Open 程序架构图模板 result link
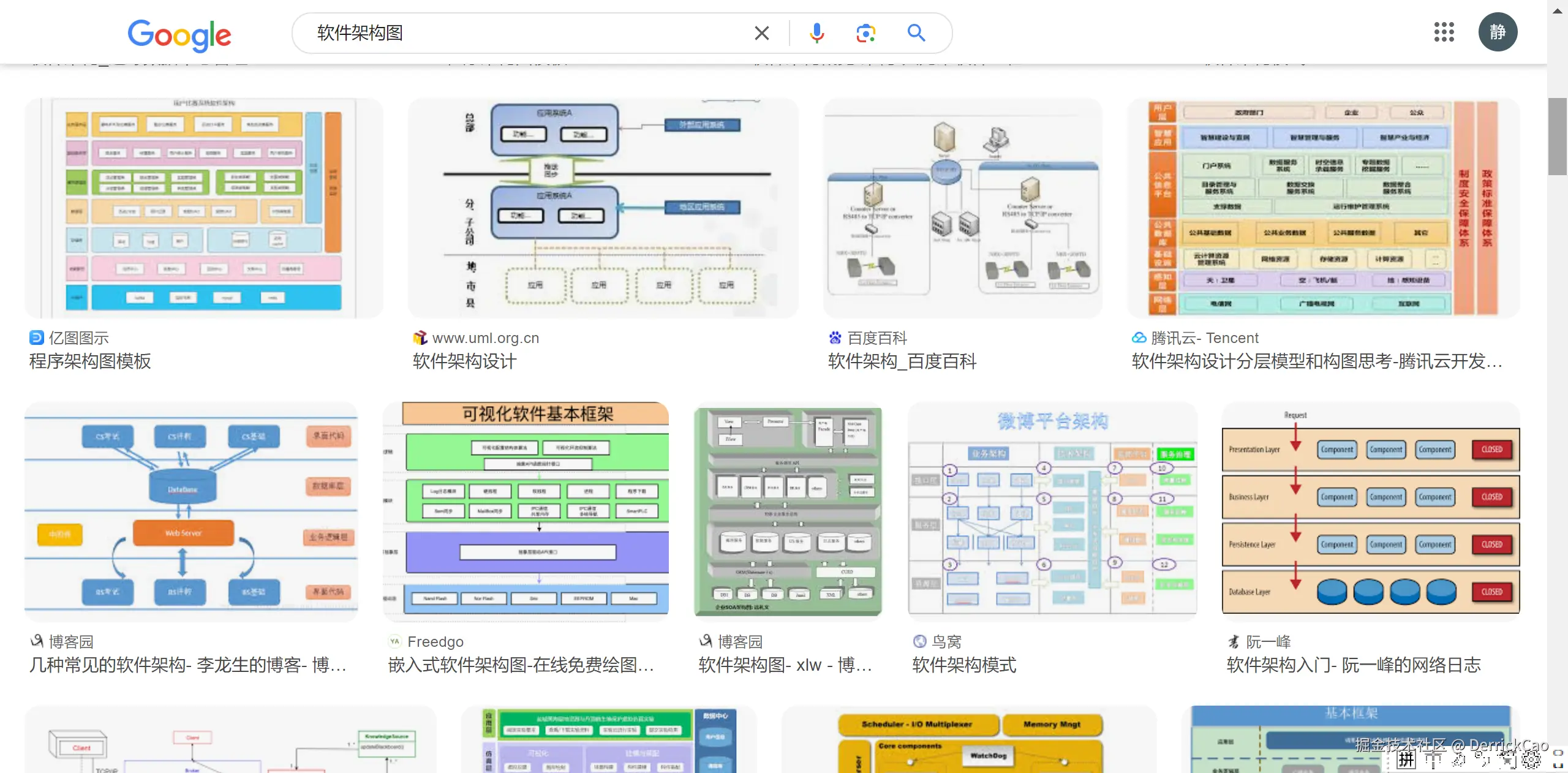1568x773 pixels. point(90,361)
